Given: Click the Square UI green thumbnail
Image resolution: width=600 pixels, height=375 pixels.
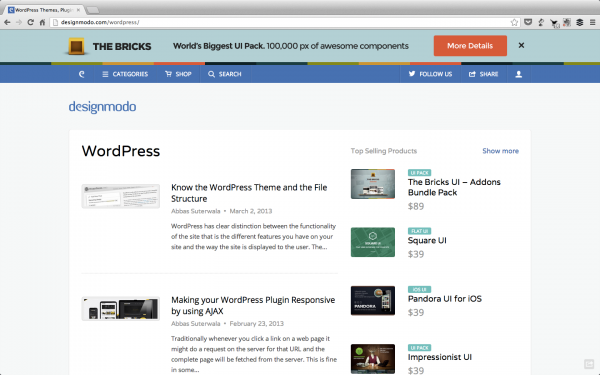Looking at the screenshot, I should (x=373, y=242).
